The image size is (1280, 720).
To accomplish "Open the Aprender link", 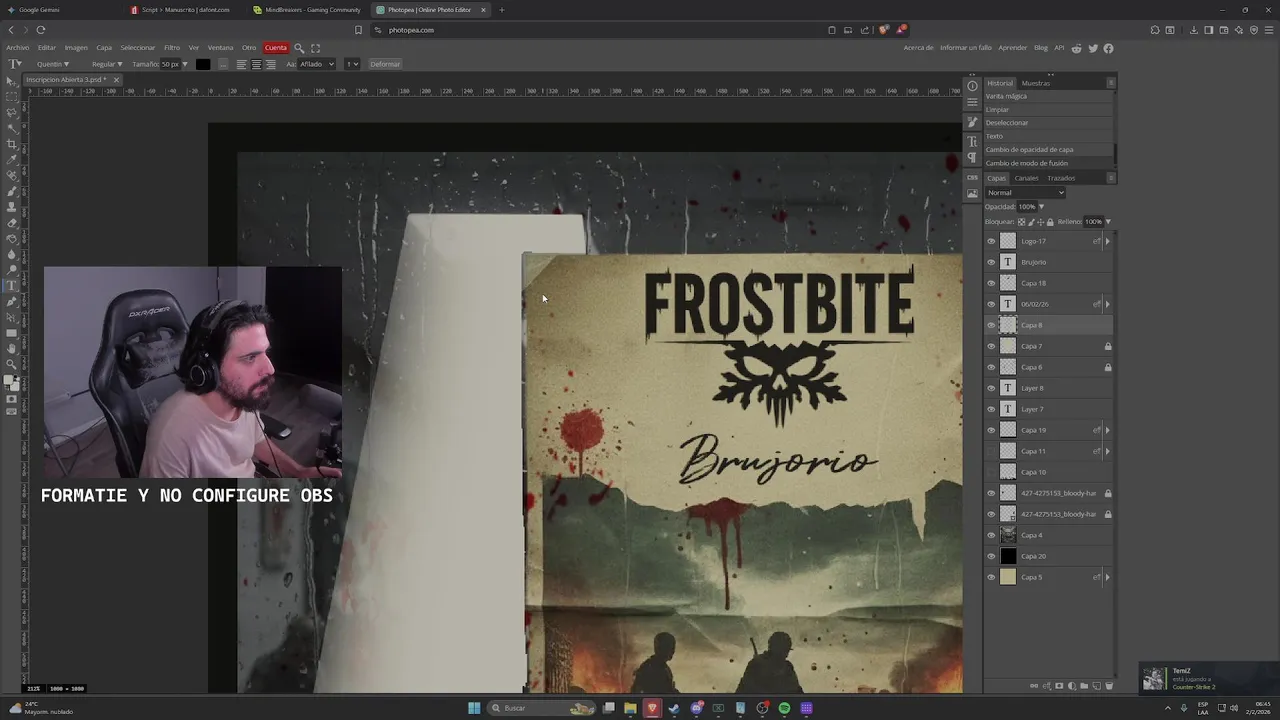I will coord(1013,48).
